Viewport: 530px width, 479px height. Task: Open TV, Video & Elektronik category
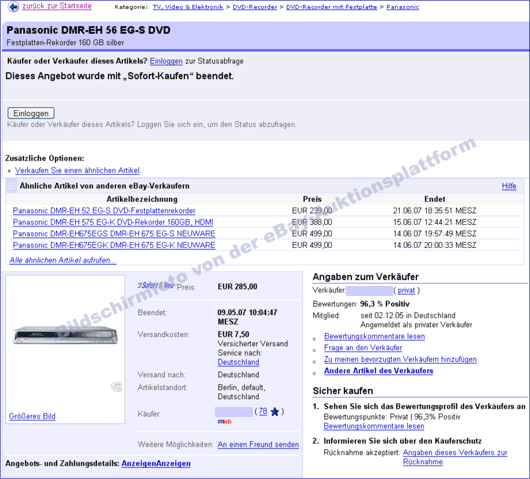(188, 7)
